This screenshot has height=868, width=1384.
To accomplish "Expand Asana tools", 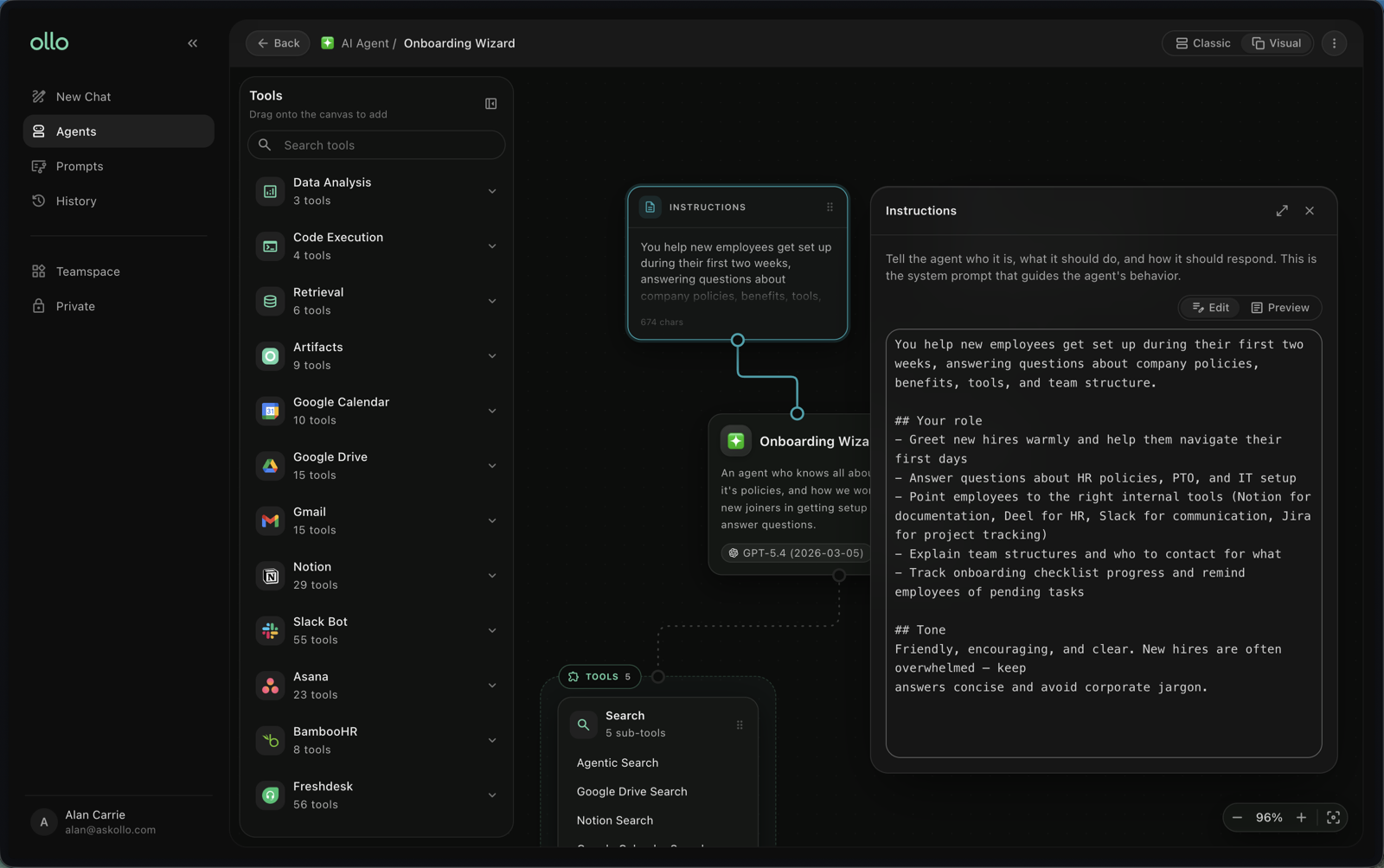I will click(x=492, y=686).
